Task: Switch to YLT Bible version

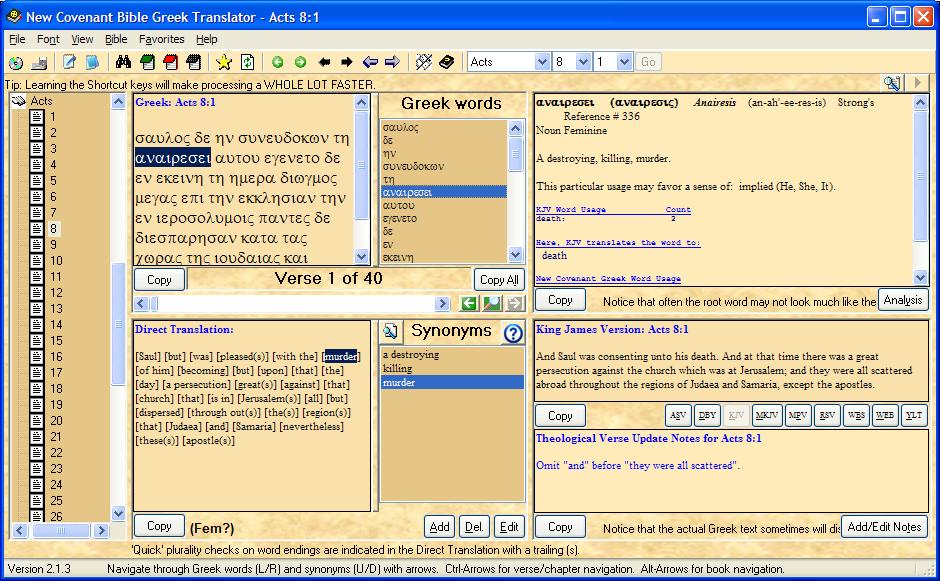Action: (x=914, y=415)
